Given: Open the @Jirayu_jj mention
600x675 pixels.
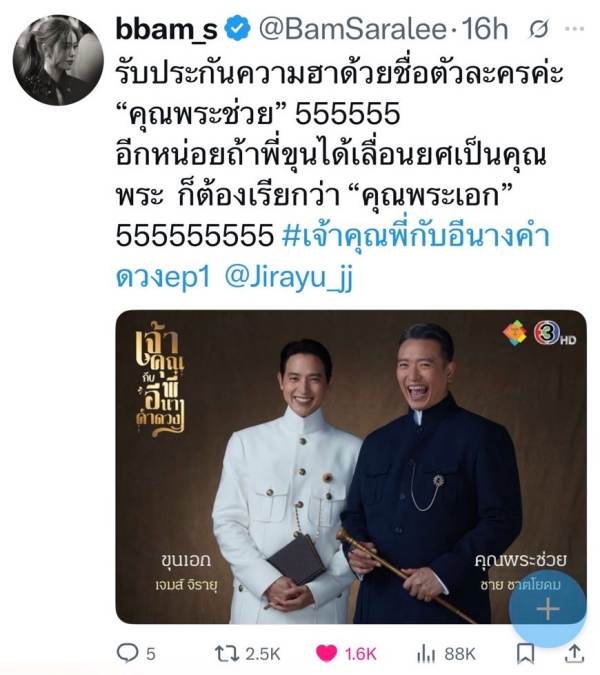Looking at the screenshot, I should (x=289, y=278).
